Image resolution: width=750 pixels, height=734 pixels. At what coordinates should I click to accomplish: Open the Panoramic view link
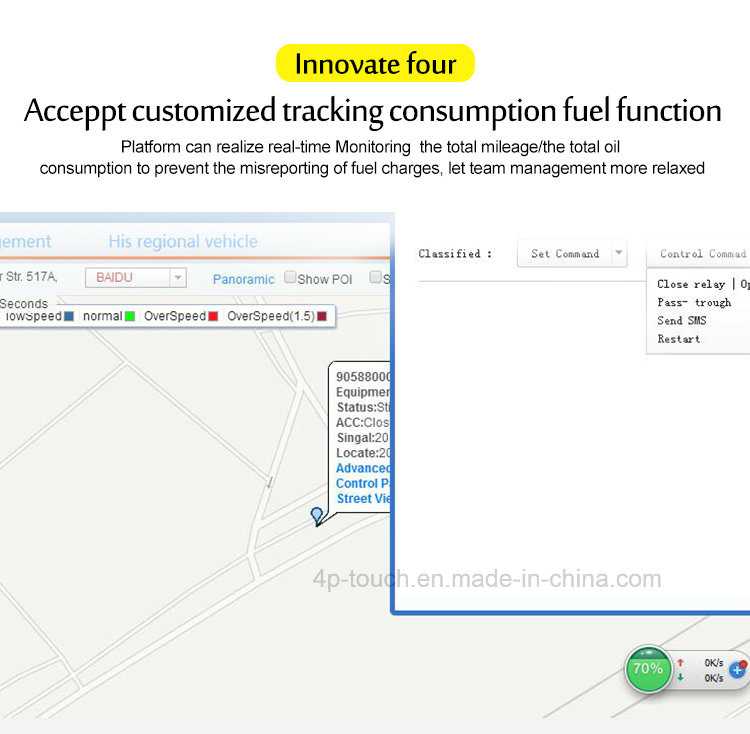coord(243,279)
